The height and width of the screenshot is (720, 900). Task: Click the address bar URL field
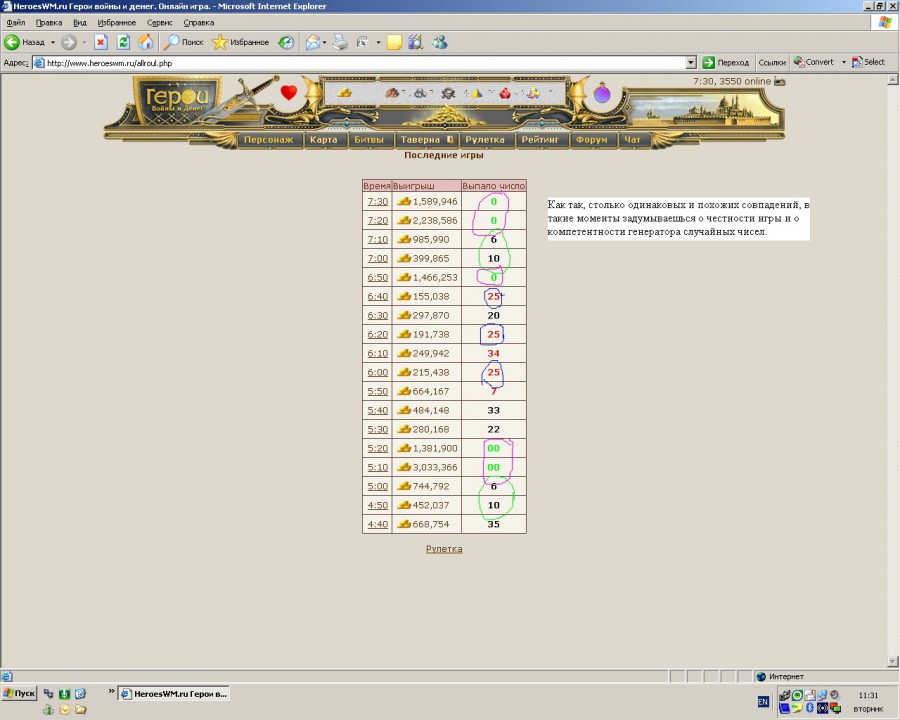364,63
